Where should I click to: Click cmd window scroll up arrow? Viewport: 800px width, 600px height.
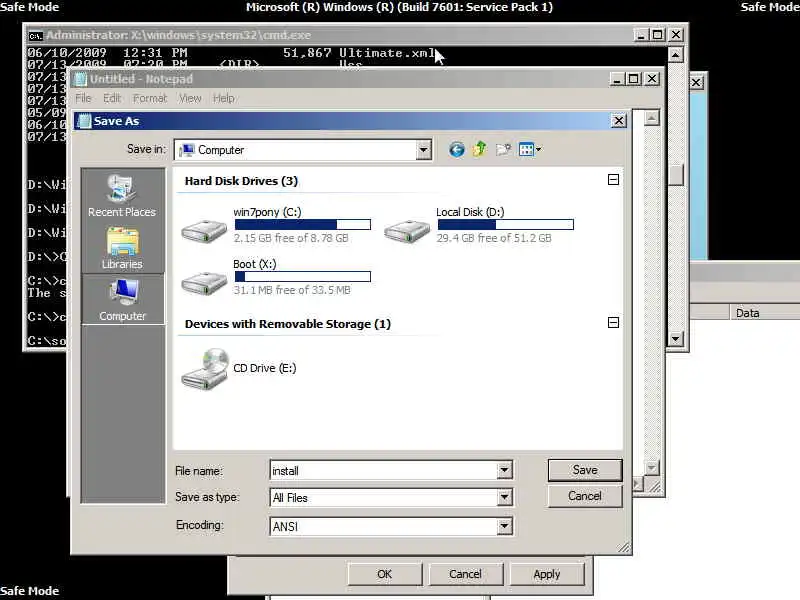[676, 55]
